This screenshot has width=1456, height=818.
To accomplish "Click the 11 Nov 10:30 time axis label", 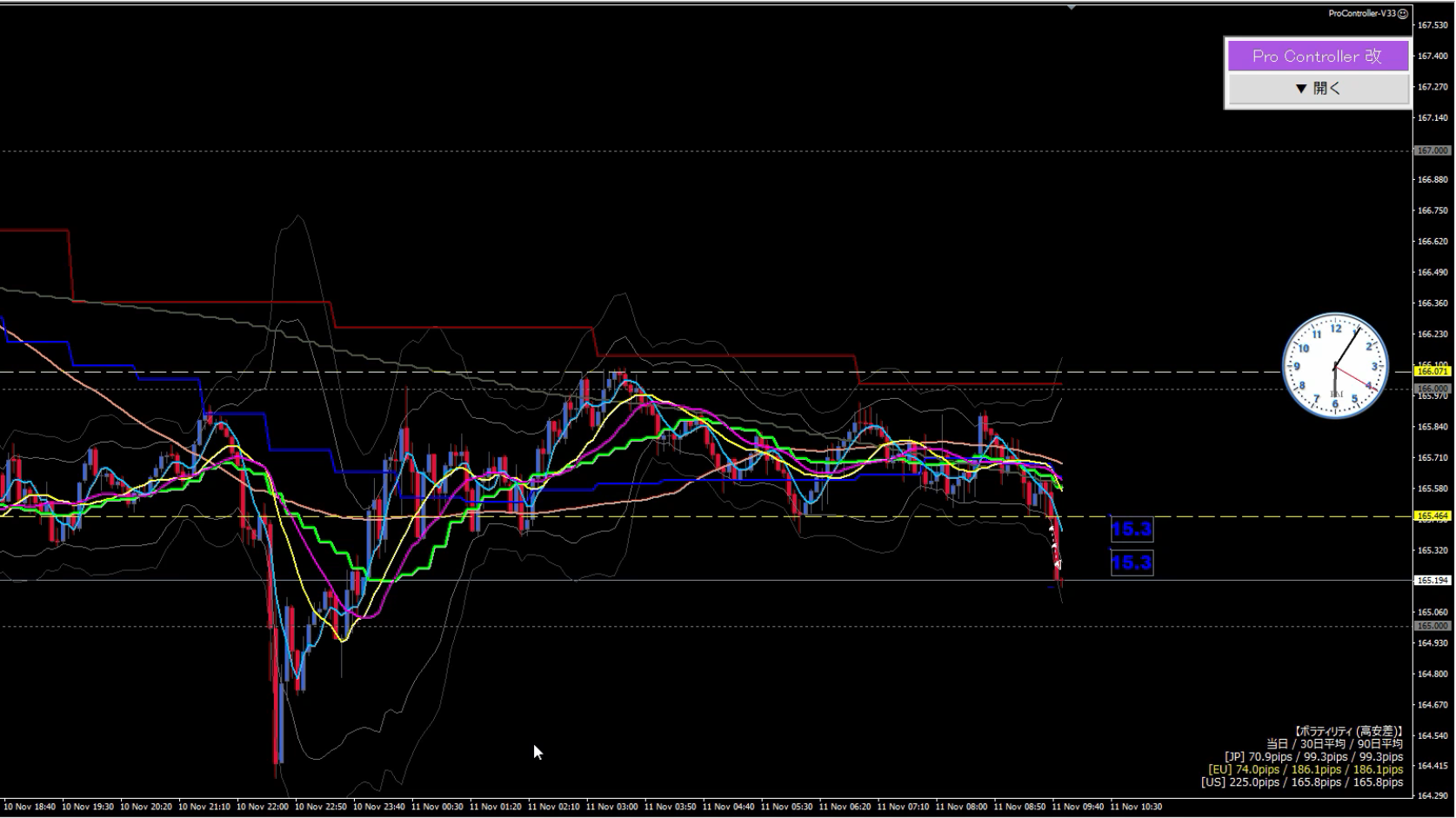I will (1136, 807).
